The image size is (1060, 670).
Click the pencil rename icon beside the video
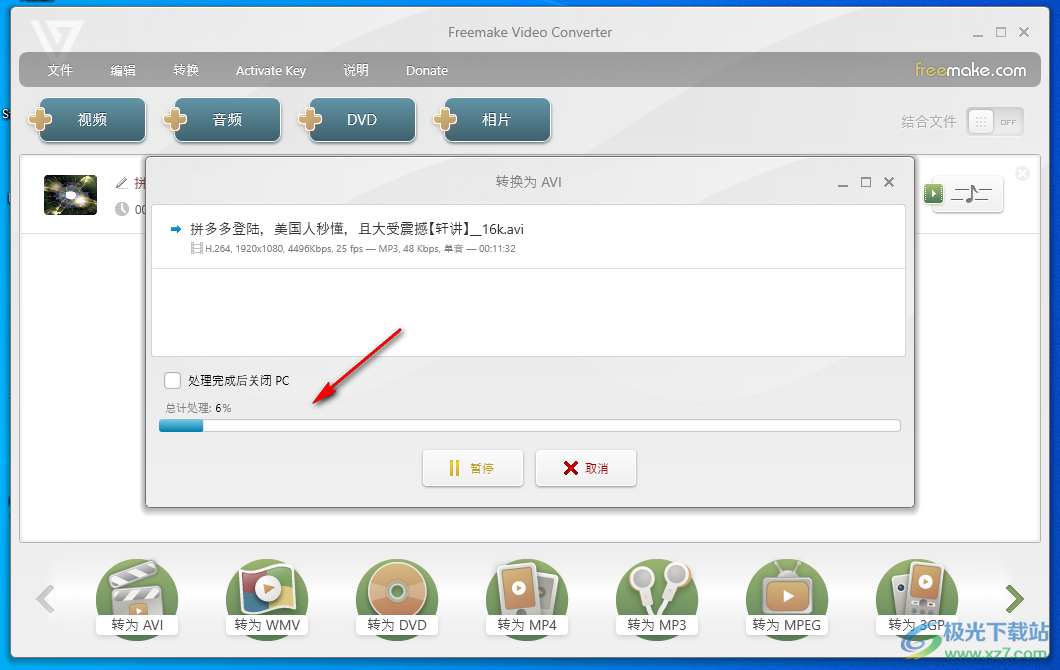(x=122, y=183)
